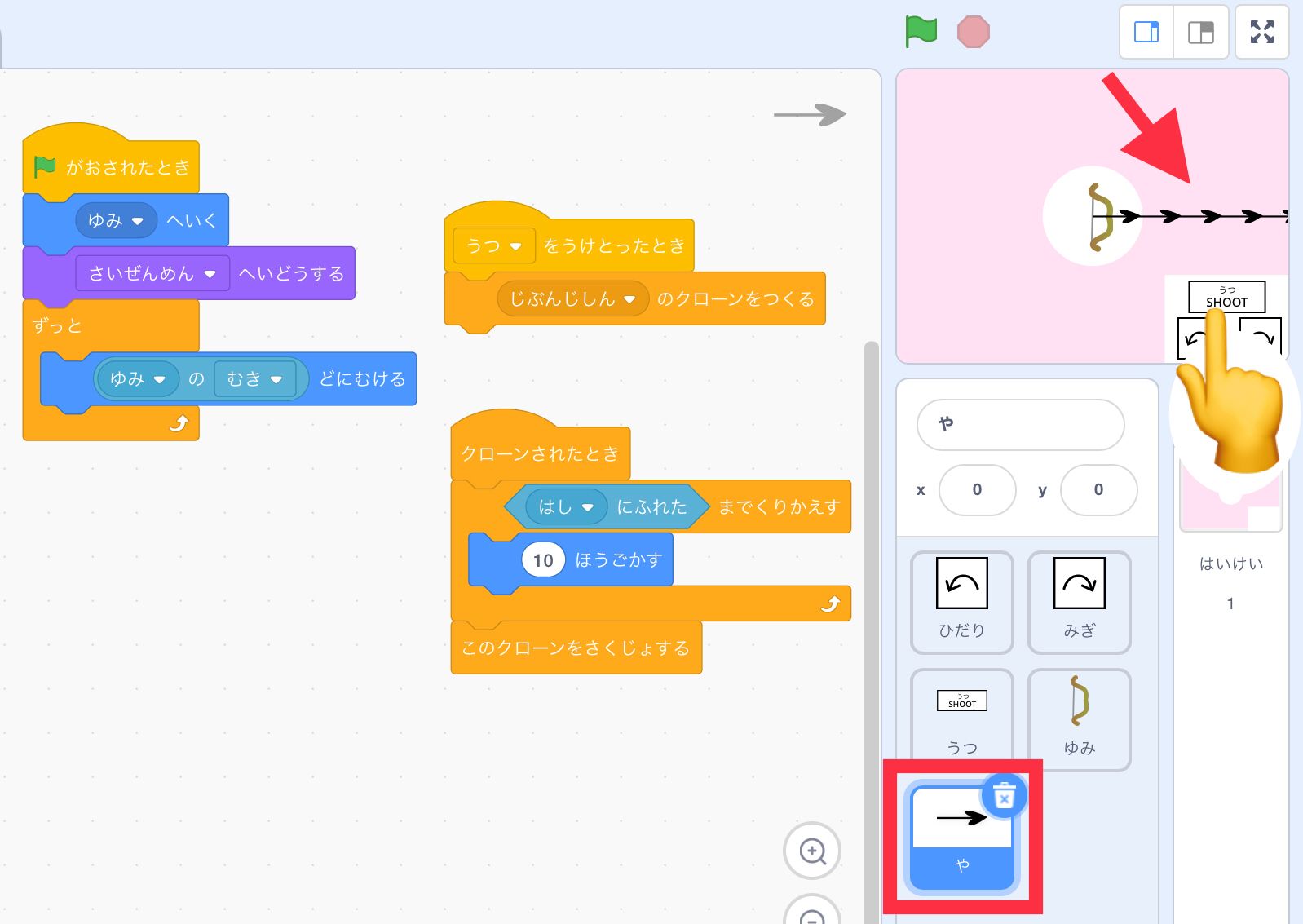Select the はいけい backdrop label
This screenshot has height=924, width=1303.
[x=1230, y=564]
